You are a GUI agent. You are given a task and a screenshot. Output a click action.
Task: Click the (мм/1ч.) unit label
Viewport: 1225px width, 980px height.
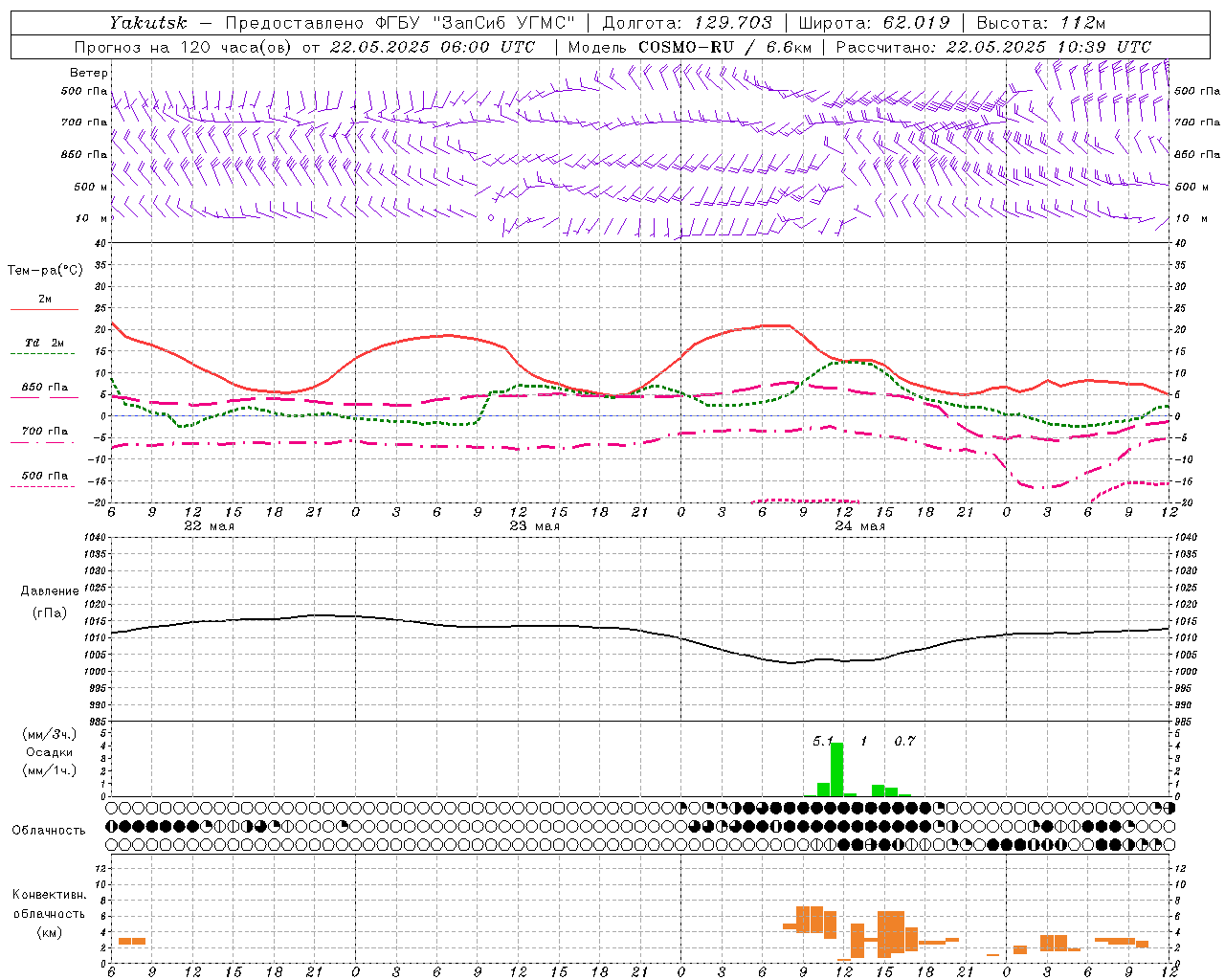50,770
